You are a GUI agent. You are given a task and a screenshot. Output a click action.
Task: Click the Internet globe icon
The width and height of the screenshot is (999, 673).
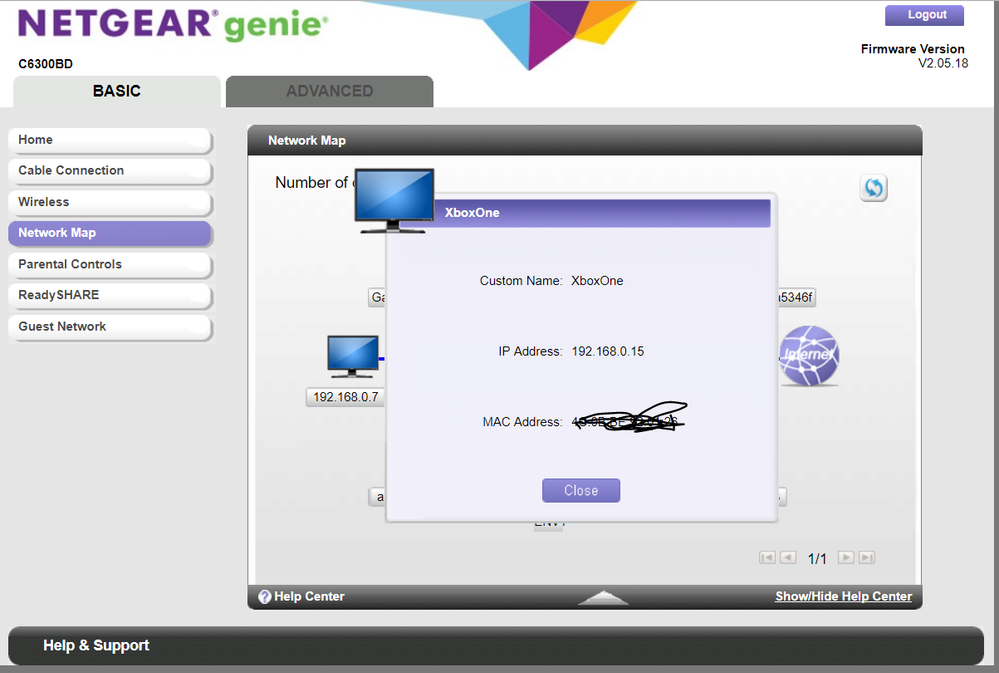coord(808,355)
